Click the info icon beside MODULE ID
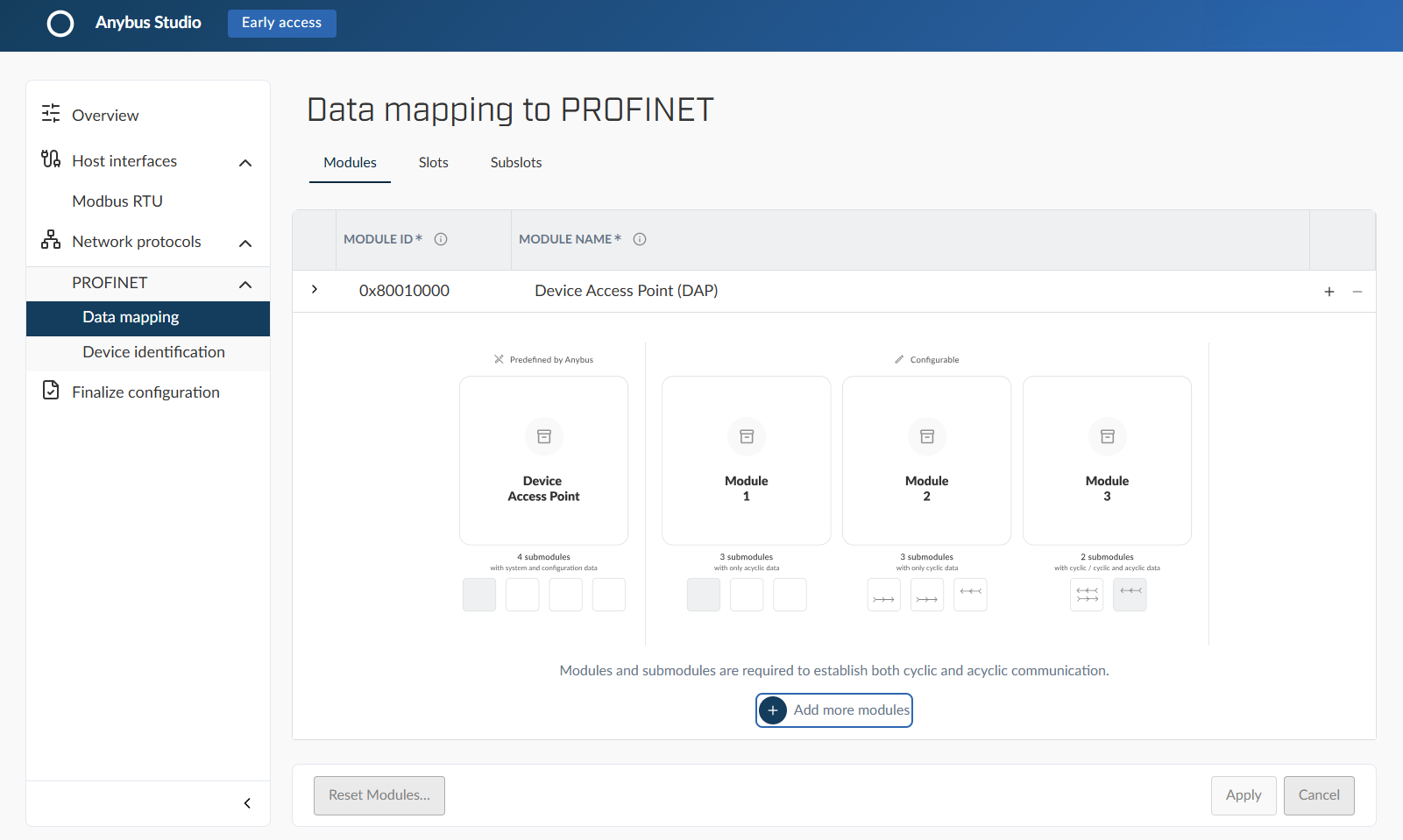This screenshot has height=840, width=1403. click(441, 239)
